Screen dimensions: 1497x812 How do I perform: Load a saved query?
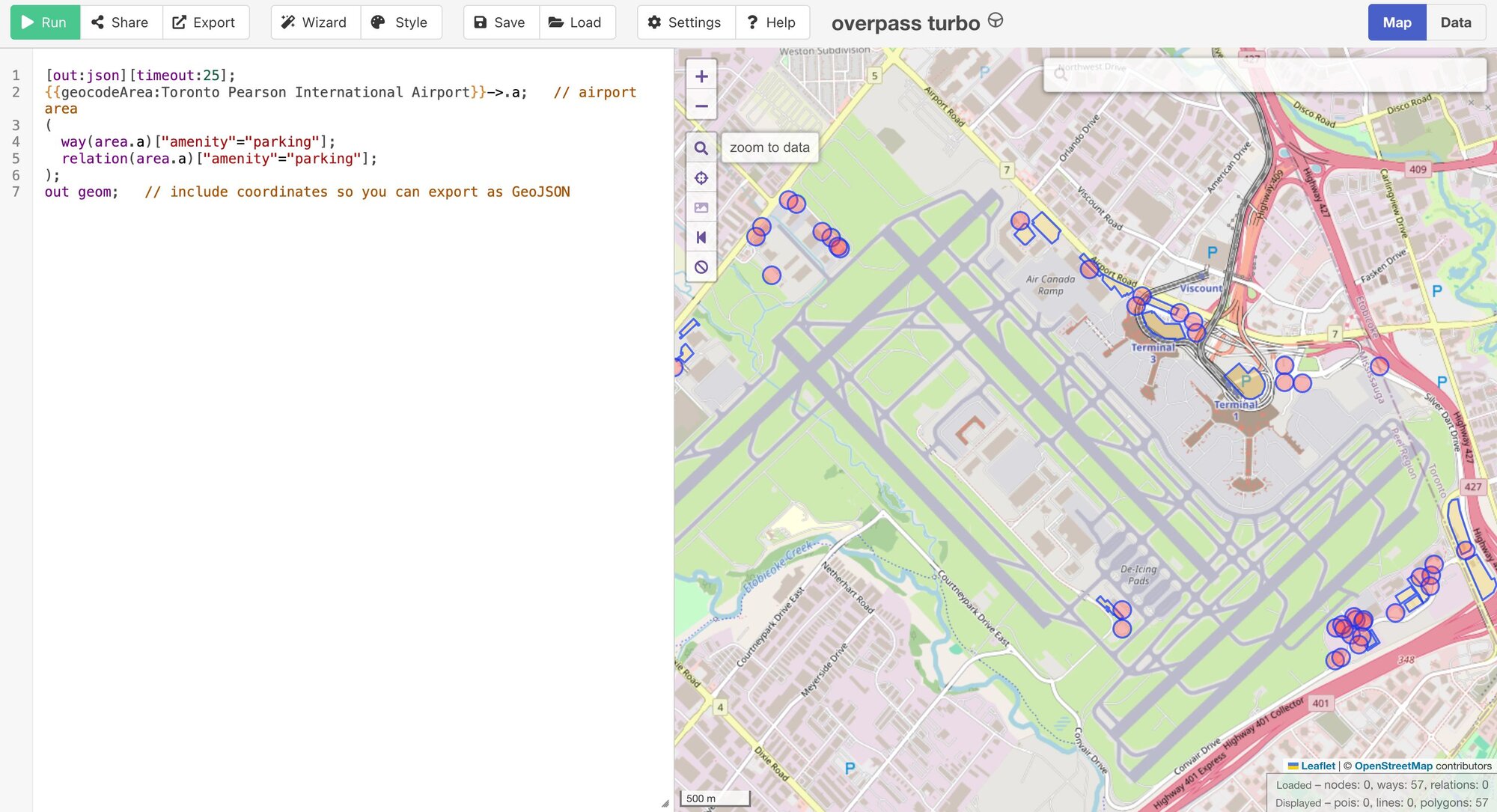click(576, 22)
